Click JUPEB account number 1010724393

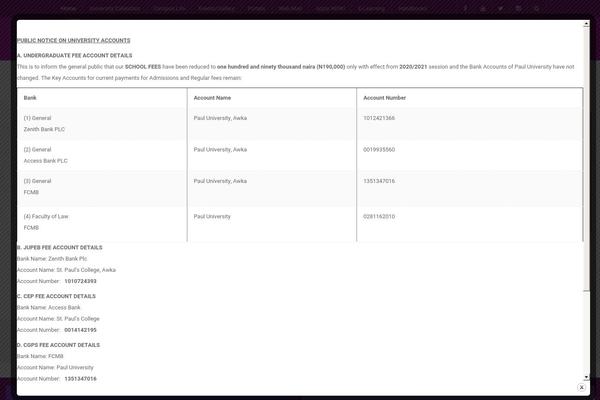pos(80,281)
